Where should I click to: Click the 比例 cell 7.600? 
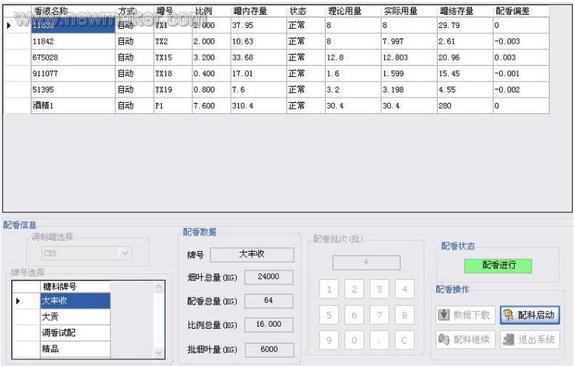click(211, 106)
